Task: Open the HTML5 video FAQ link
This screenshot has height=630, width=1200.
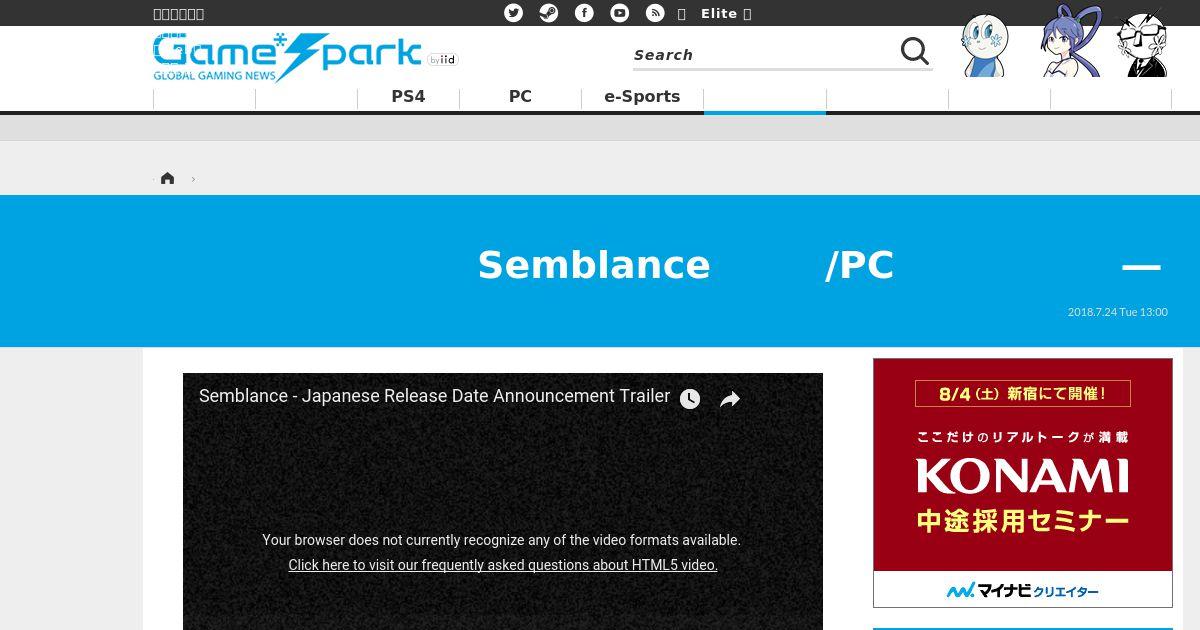Action: (503, 565)
